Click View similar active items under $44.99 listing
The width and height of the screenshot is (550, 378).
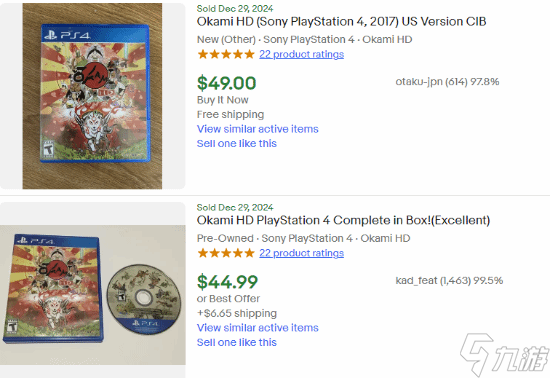[257, 328]
